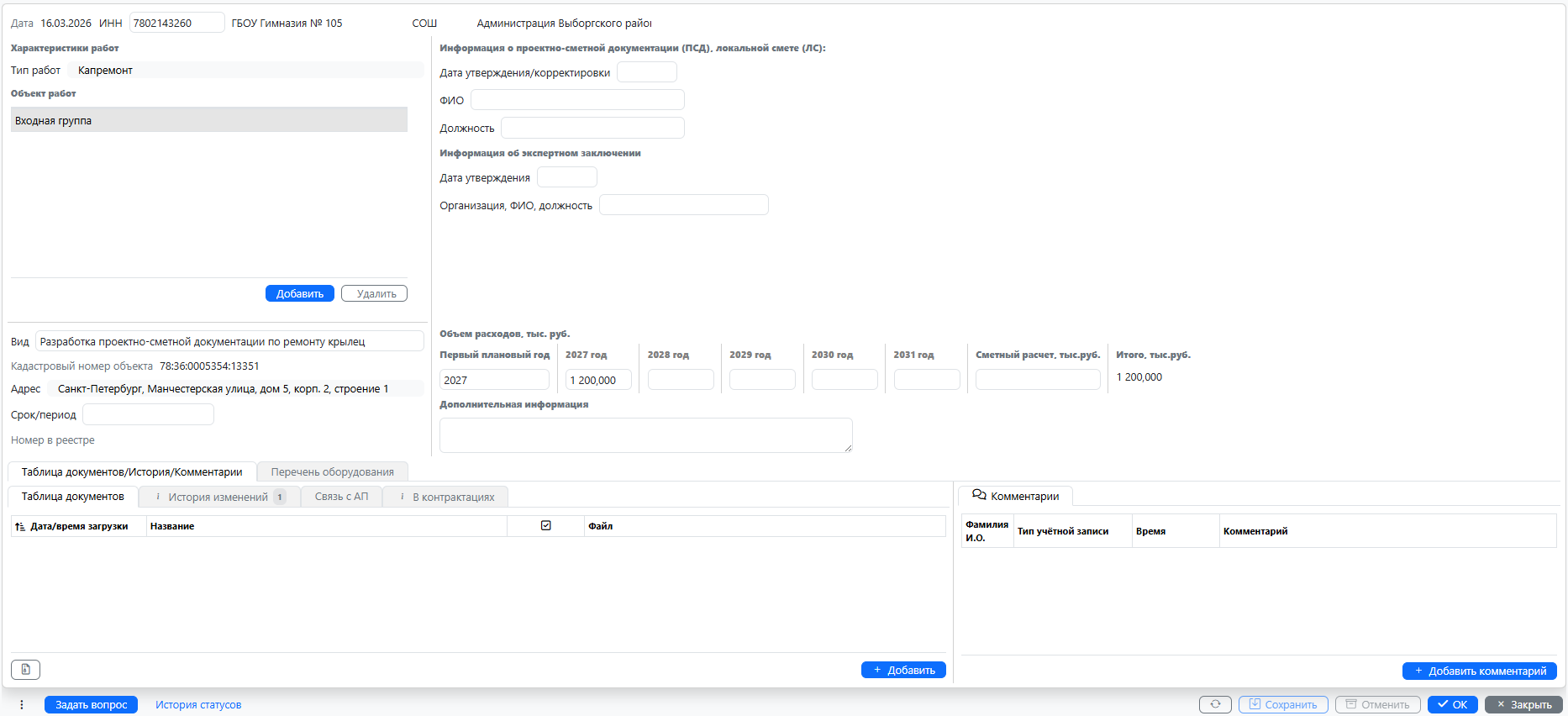Click info icon on В контрактациях tab

click(x=403, y=497)
